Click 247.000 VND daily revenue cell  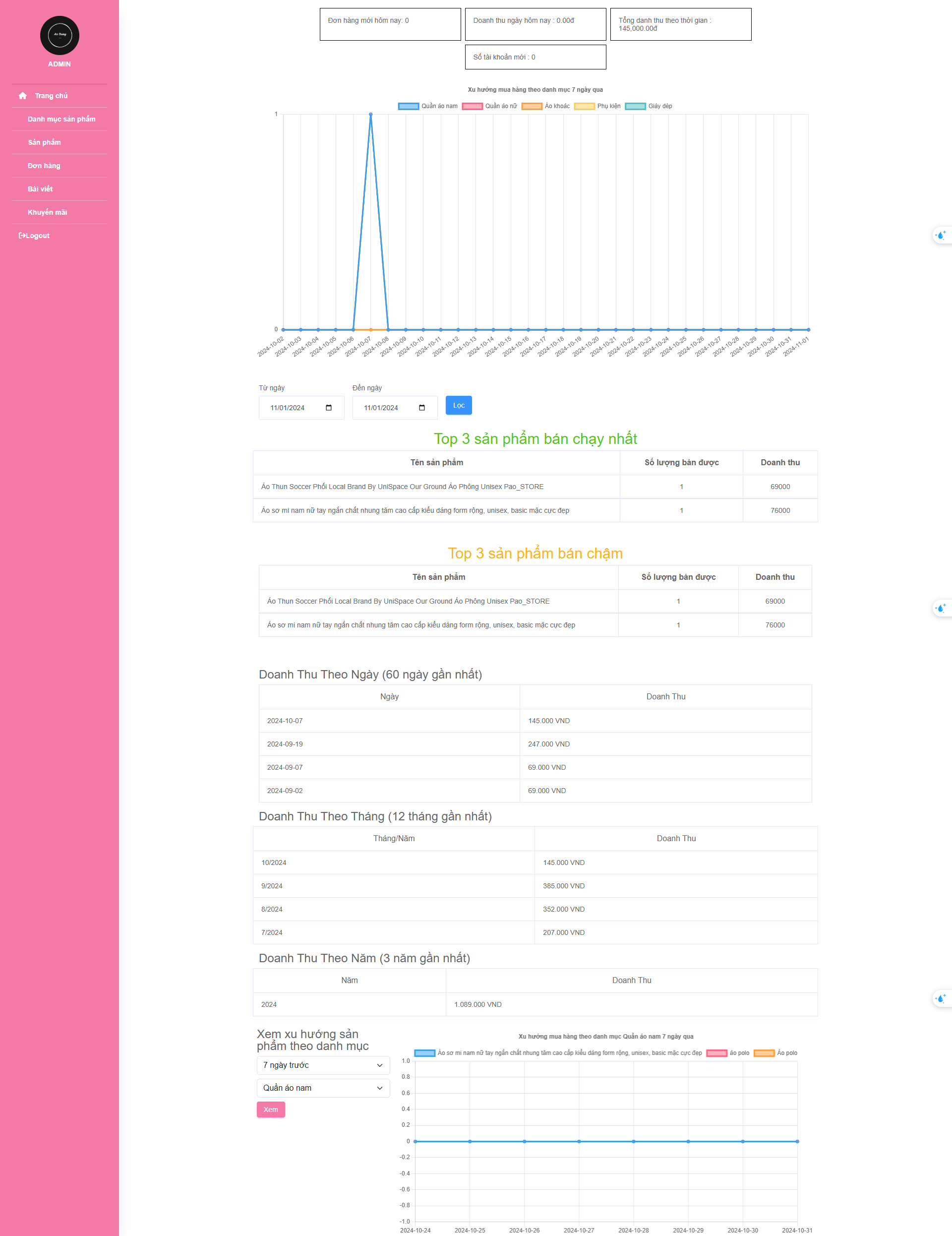tap(666, 743)
